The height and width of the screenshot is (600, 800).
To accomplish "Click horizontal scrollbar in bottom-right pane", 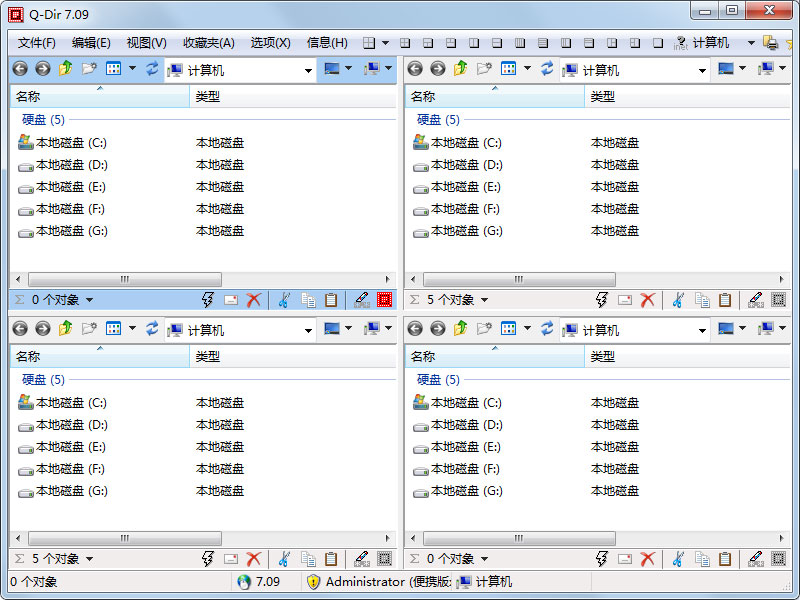I will pos(519,538).
